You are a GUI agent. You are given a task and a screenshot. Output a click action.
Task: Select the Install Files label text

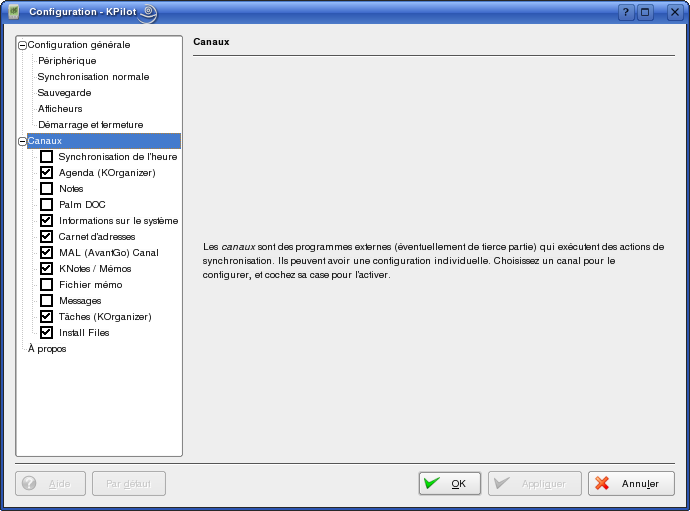pyautogui.click(x=84, y=333)
